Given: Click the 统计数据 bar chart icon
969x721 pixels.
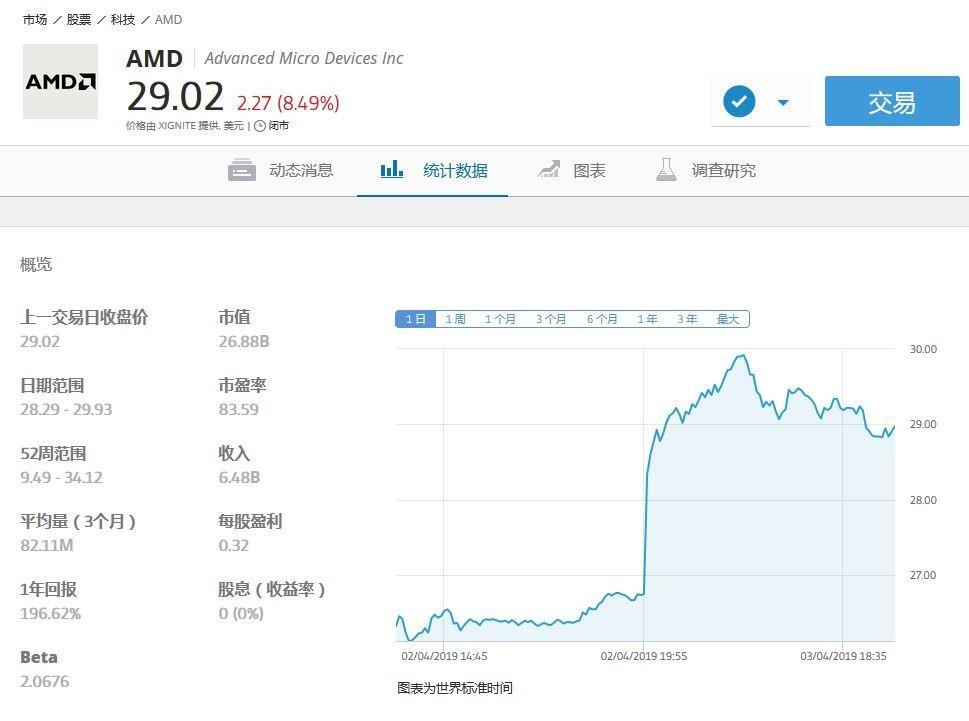Looking at the screenshot, I should click(392, 170).
